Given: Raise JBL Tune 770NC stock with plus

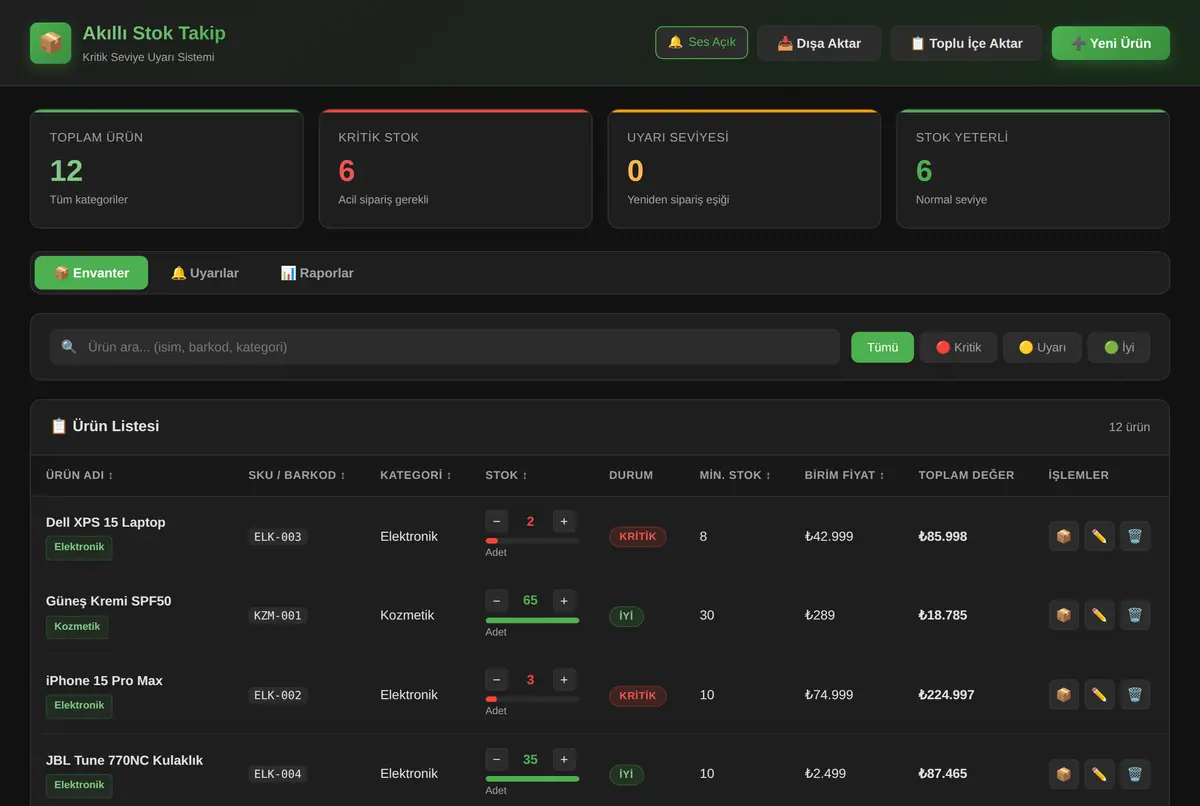Looking at the screenshot, I should pyautogui.click(x=564, y=759).
